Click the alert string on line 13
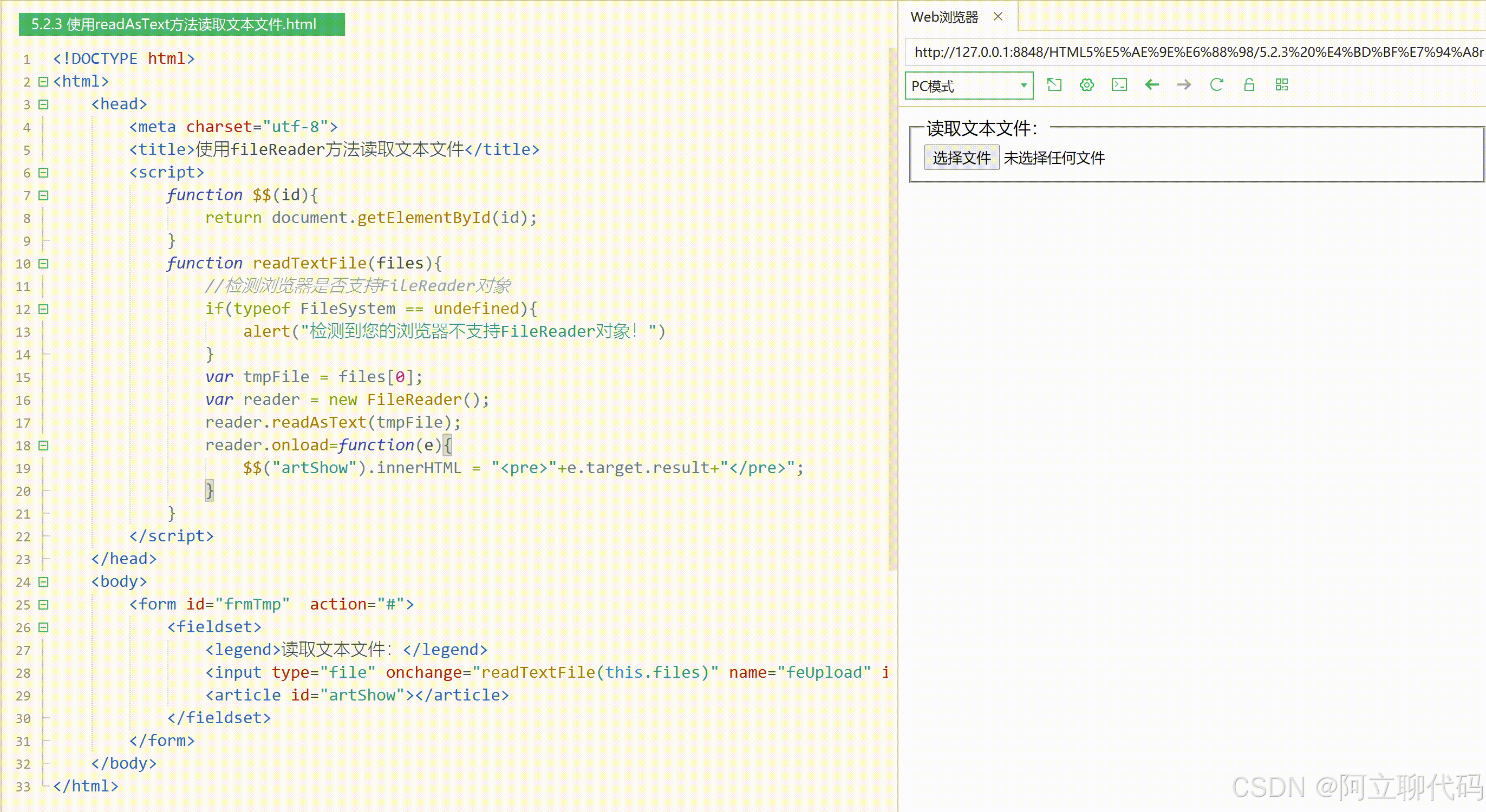 point(478,331)
